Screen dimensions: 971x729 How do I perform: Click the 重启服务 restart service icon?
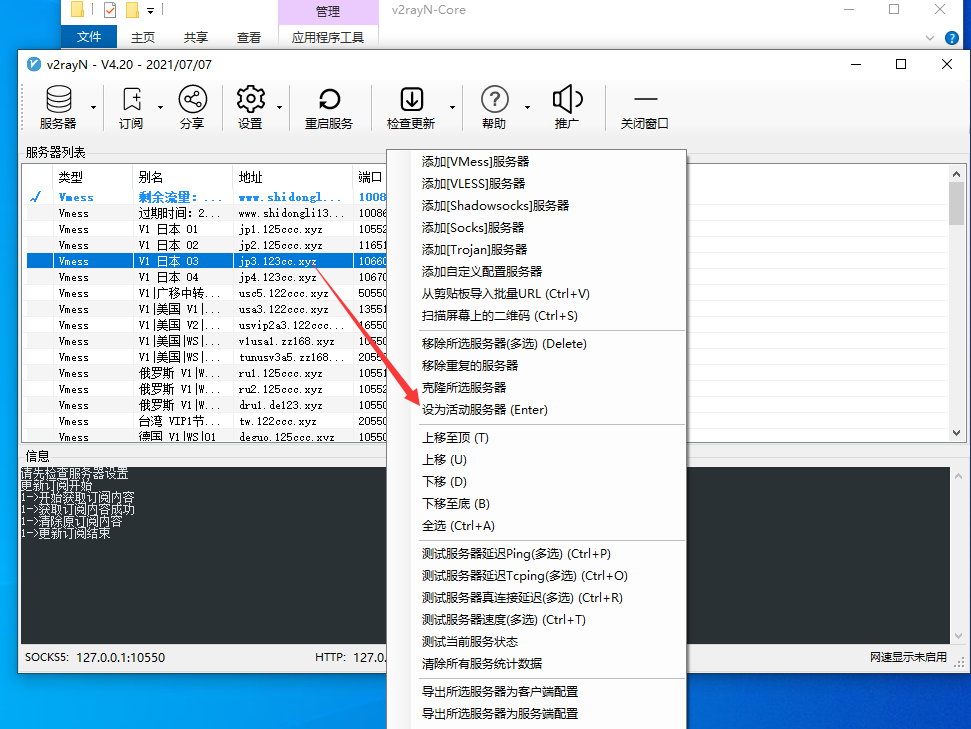(x=329, y=107)
